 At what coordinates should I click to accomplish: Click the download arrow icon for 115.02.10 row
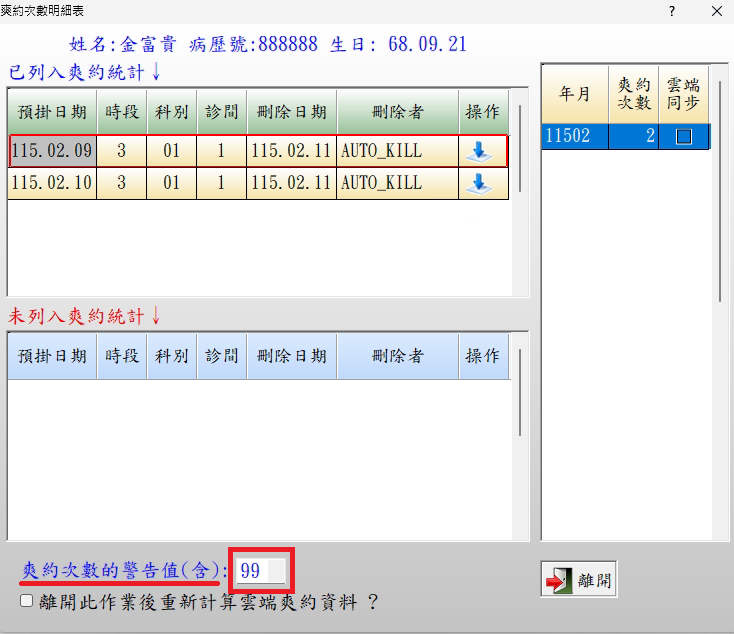(482, 183)
